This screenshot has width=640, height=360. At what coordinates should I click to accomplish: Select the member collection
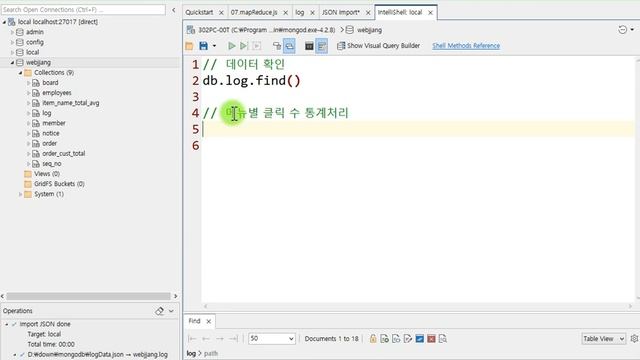click(54, 123)
